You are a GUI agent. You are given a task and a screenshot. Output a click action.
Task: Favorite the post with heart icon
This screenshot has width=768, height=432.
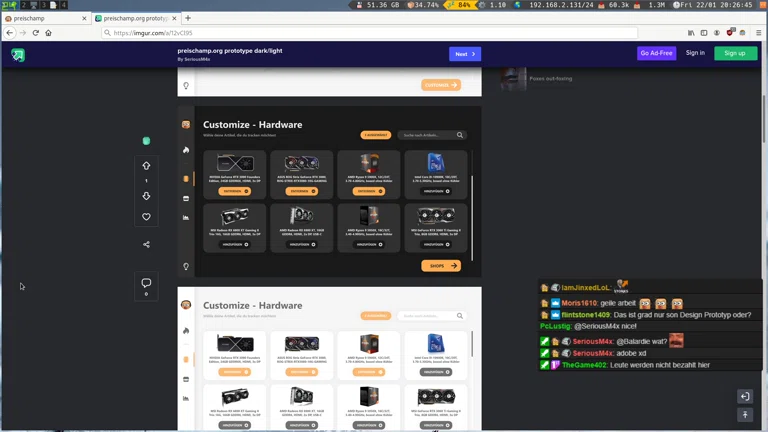click(146, 217)
